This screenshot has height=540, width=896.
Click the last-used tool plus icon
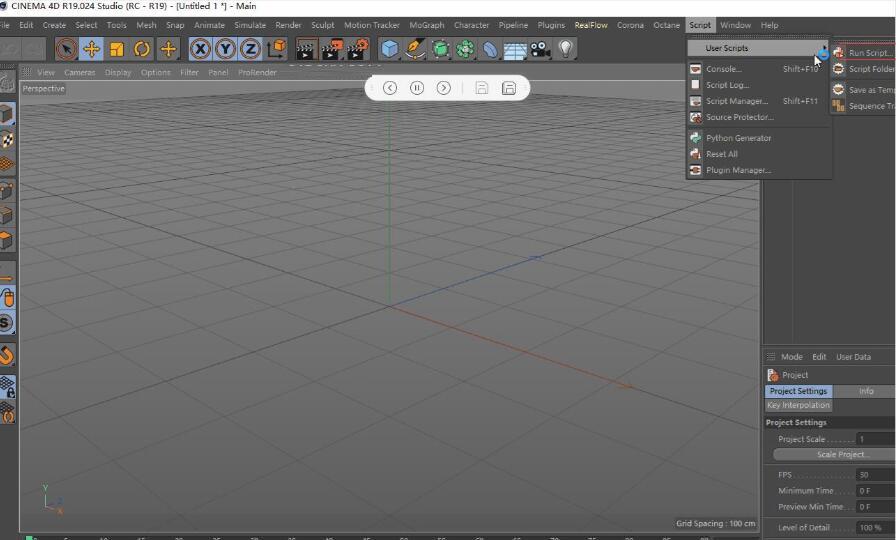[x=168, y=49]
